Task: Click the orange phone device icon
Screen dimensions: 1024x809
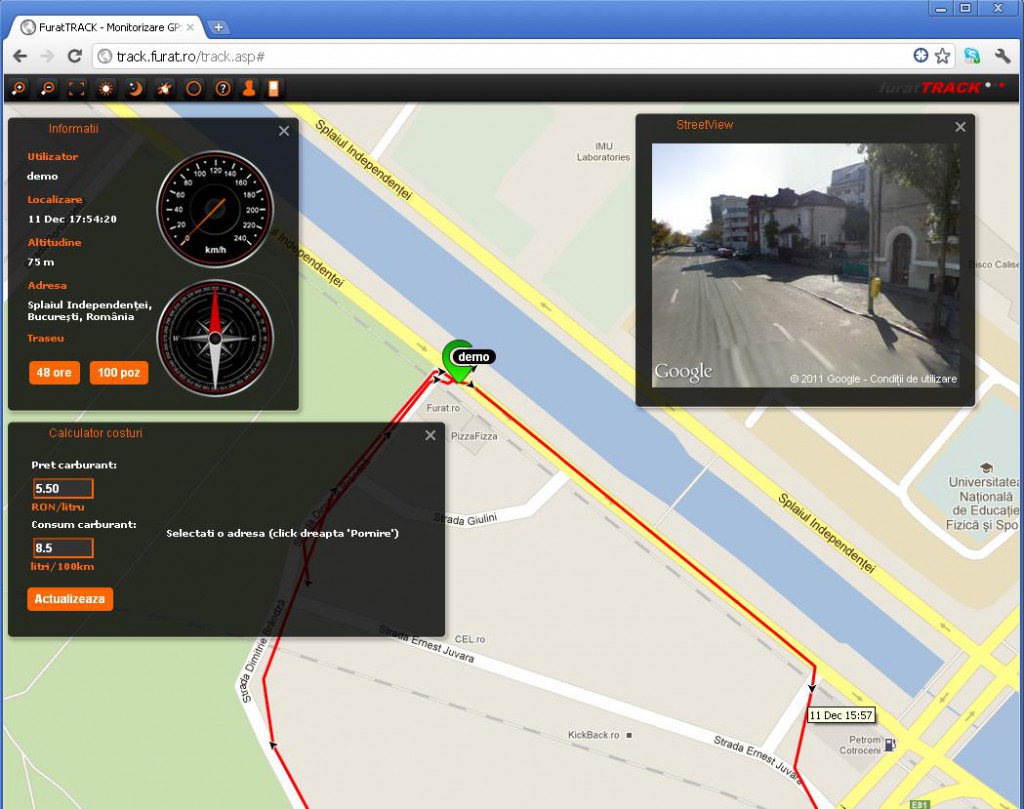Action: point(274,88)
